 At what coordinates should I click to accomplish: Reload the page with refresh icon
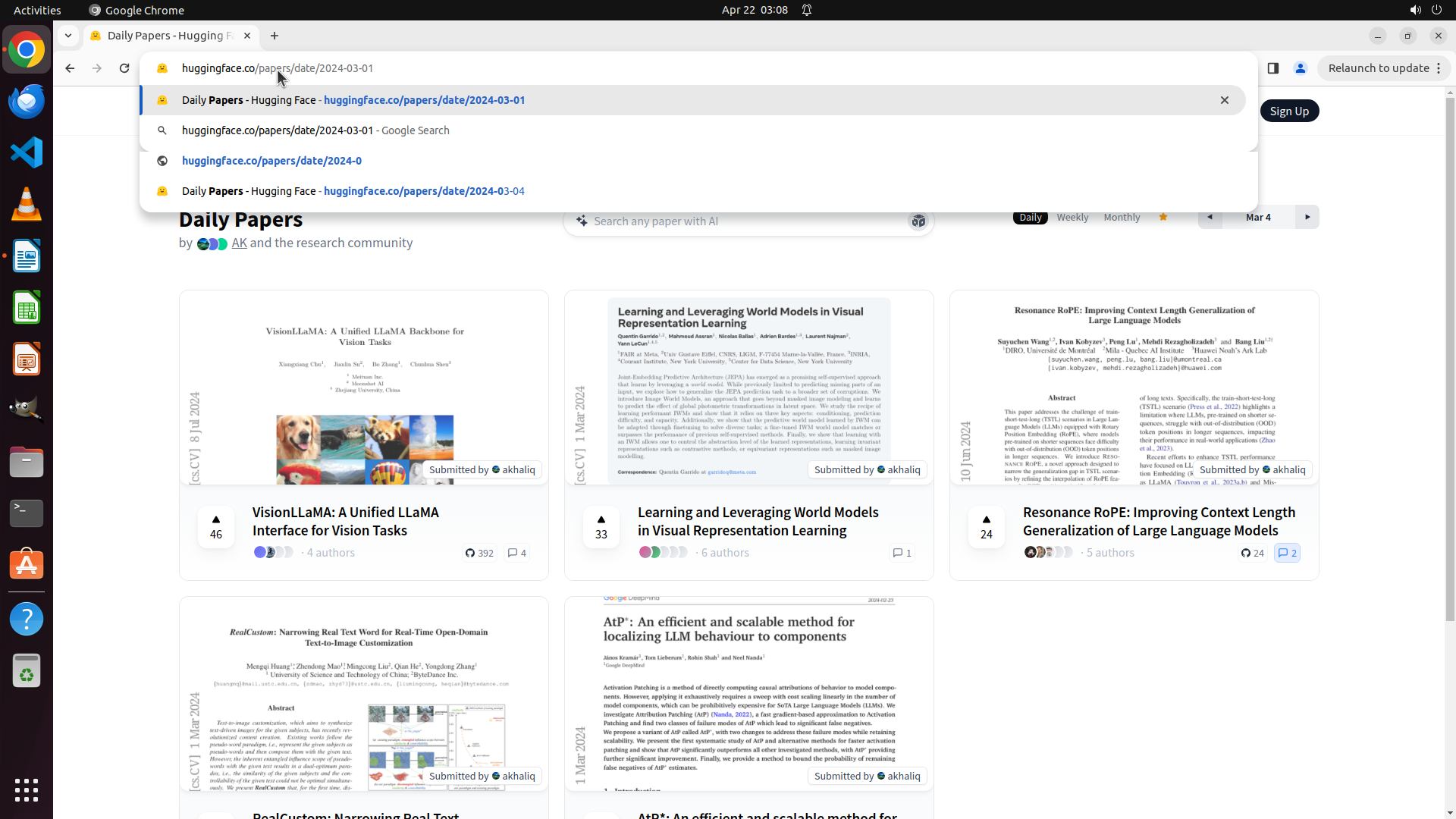click(x=124, y=68)
